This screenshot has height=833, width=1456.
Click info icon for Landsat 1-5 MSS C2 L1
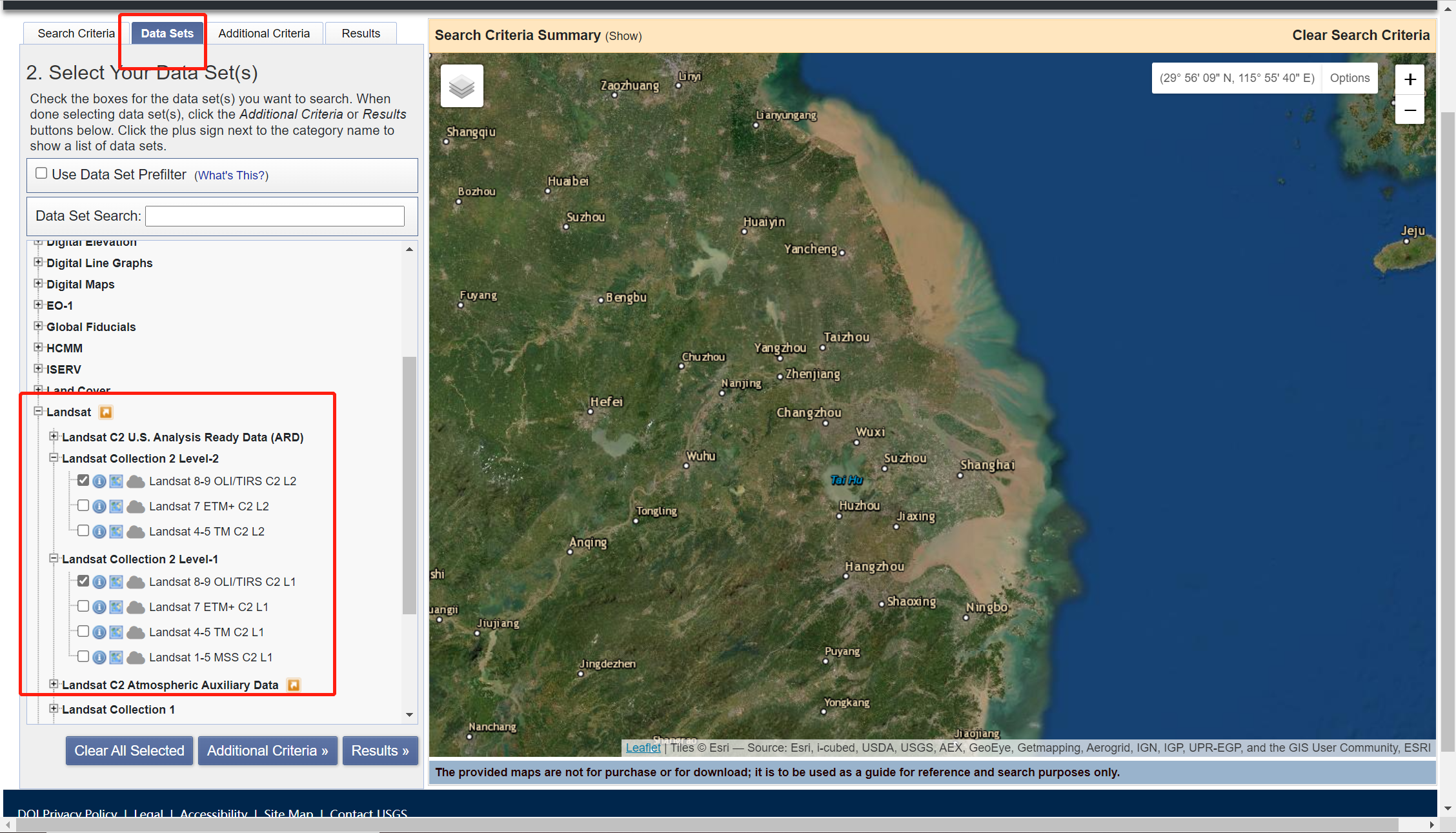coord(99,657)
